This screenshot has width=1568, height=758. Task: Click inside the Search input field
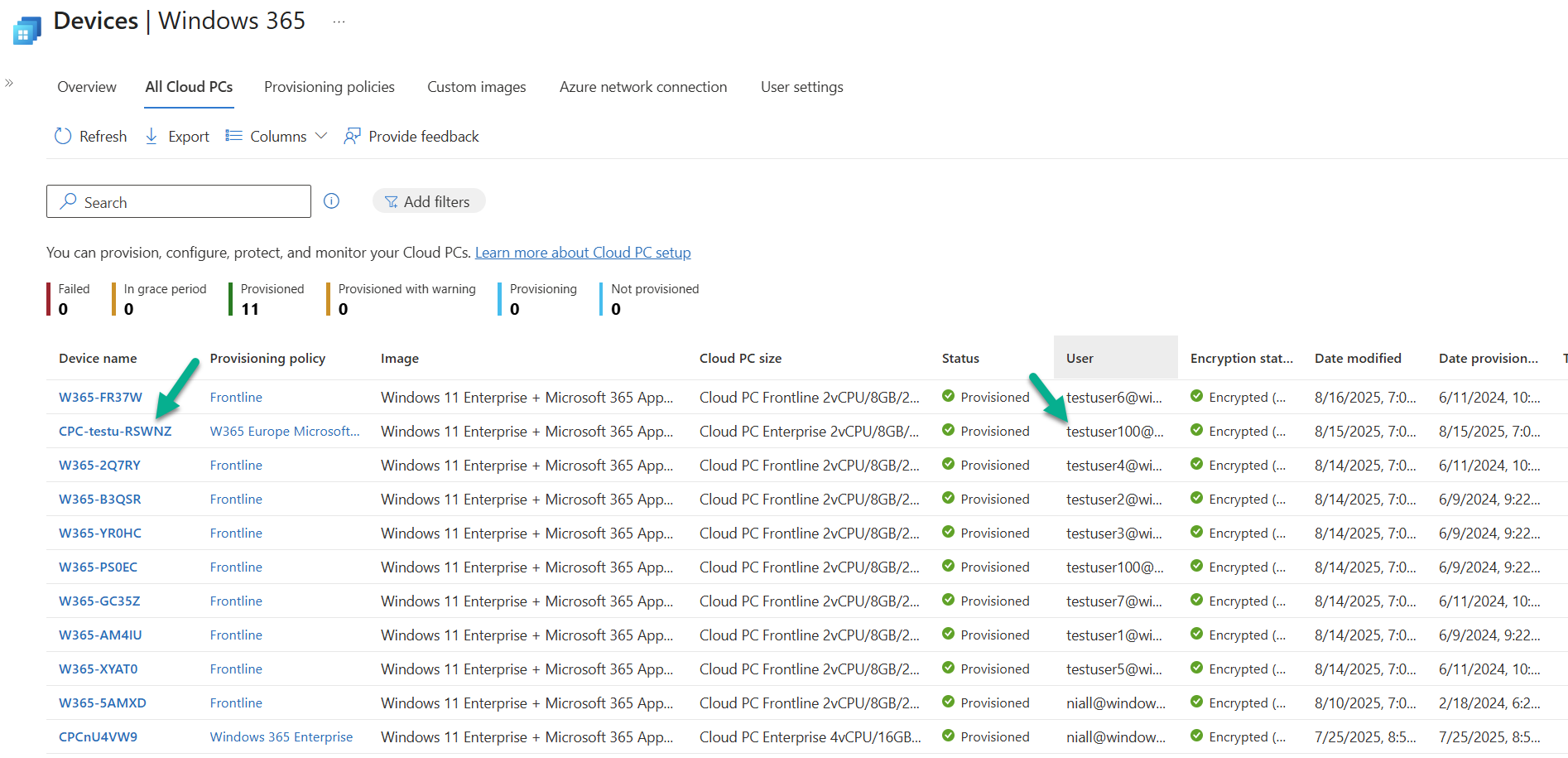click(190, 202)
